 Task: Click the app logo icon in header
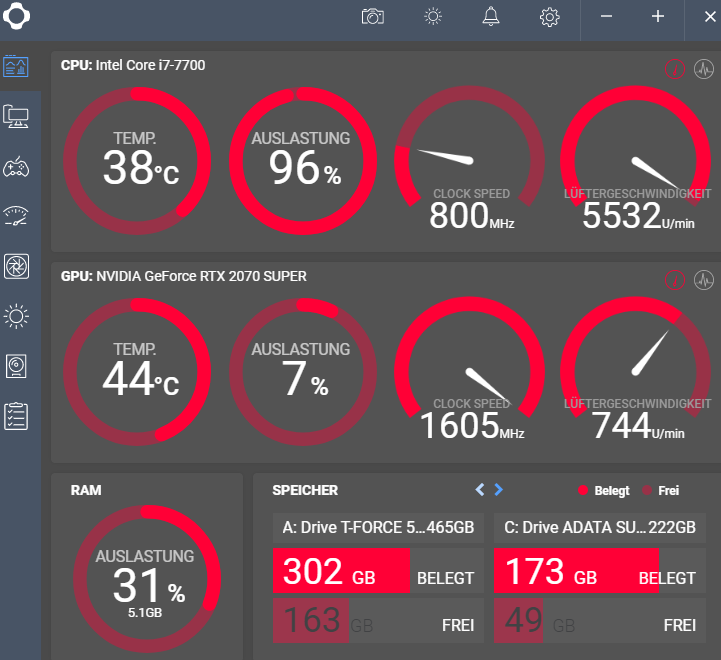click(16, 17)
